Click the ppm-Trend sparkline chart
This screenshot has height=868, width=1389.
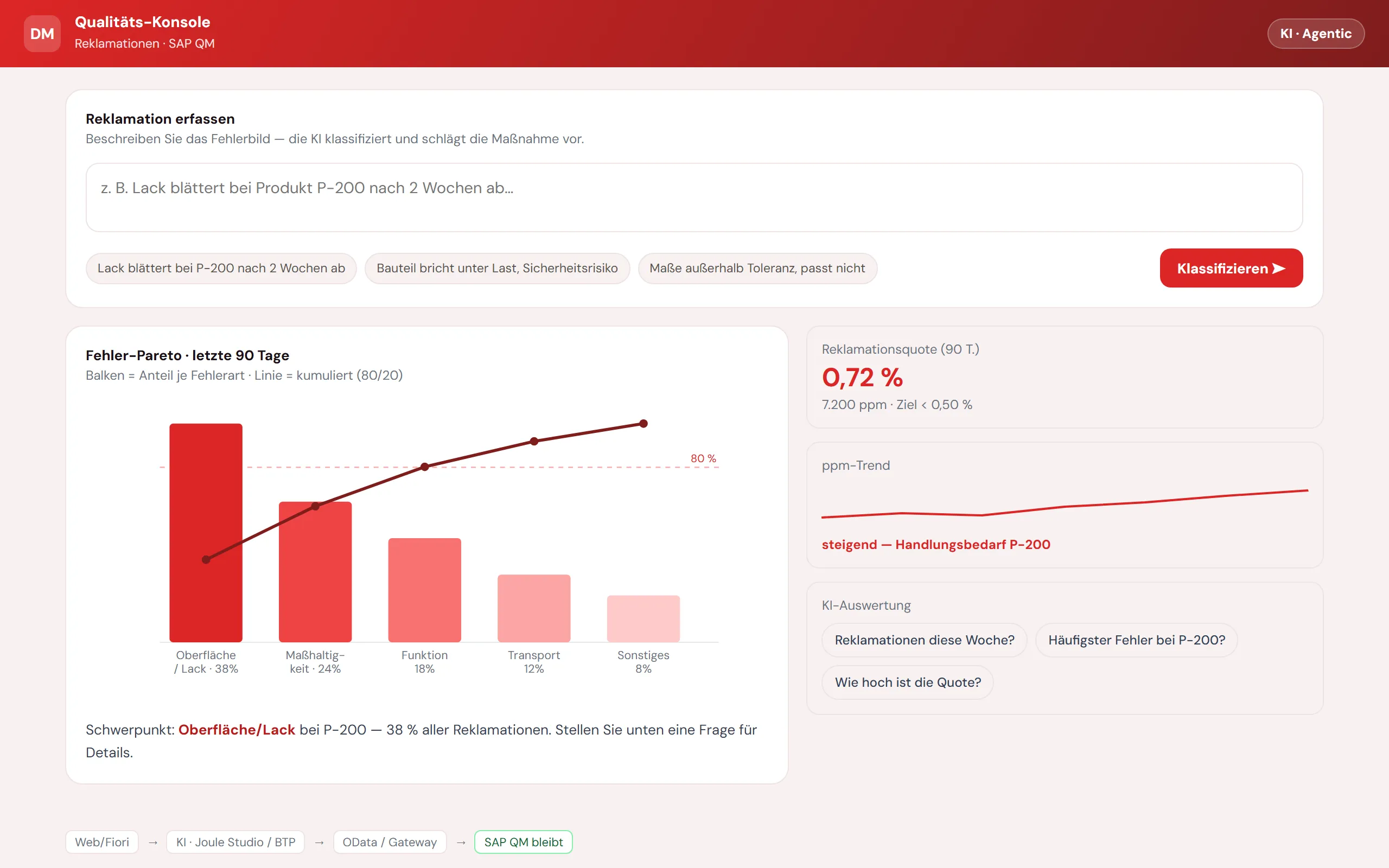pos(1065,503)
